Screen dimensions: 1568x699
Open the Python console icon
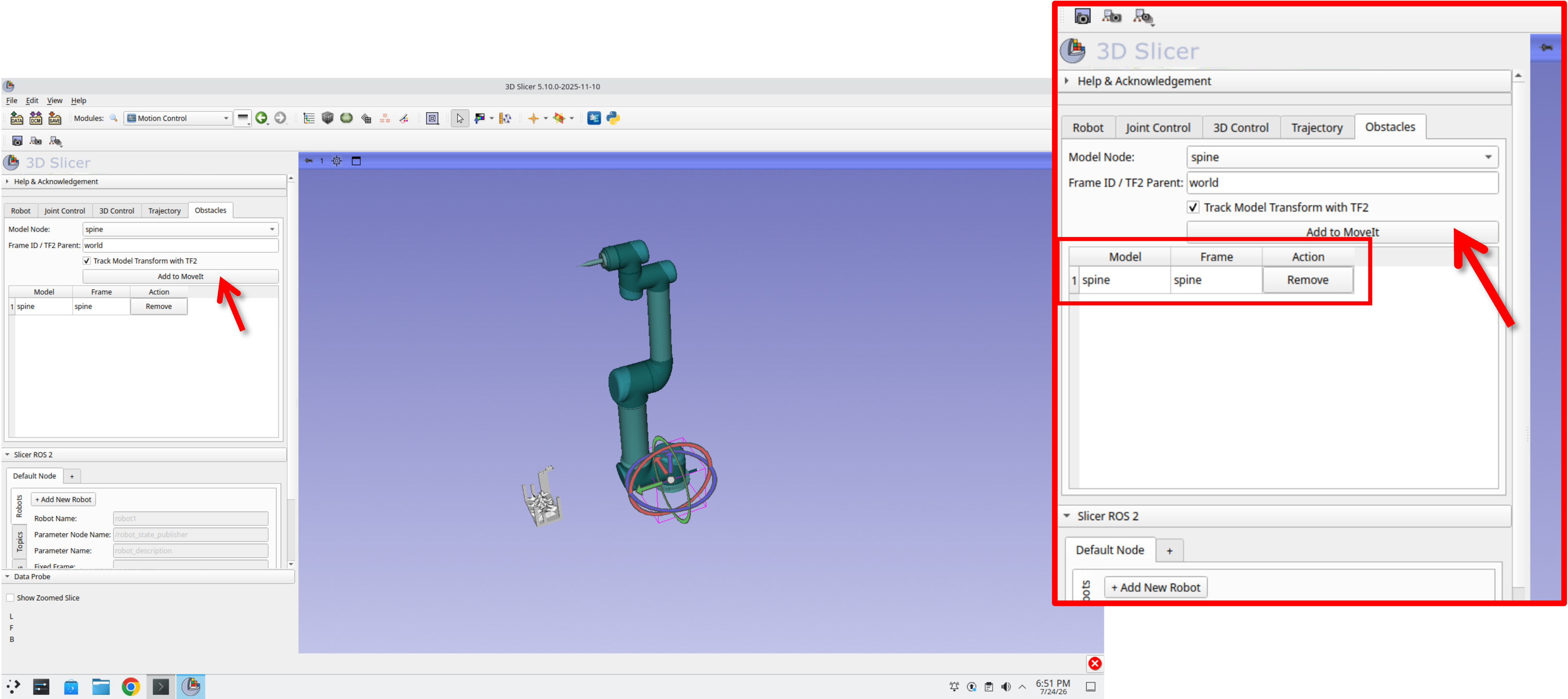(613, 118)
